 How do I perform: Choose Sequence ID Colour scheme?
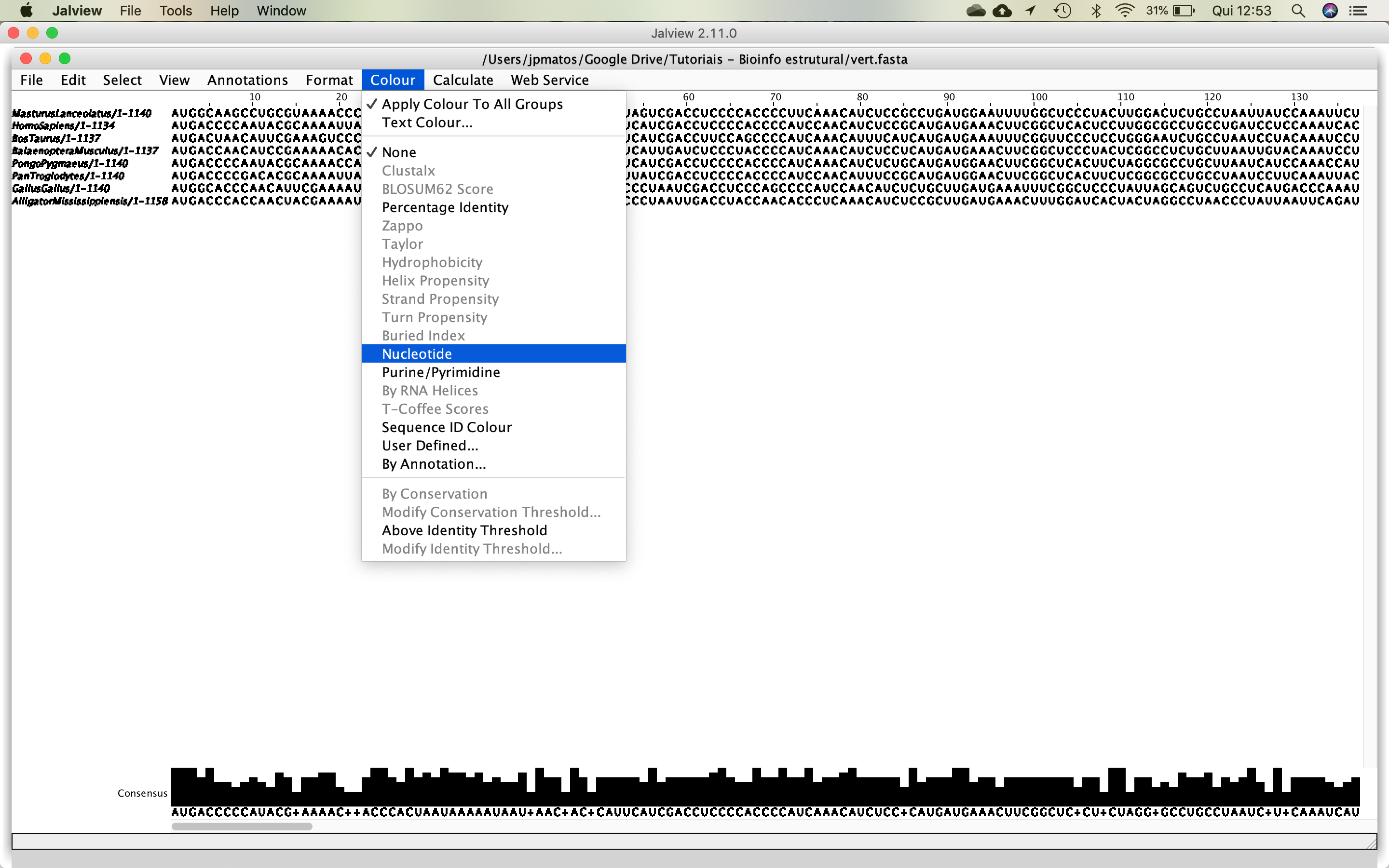[x=493, y=427]
